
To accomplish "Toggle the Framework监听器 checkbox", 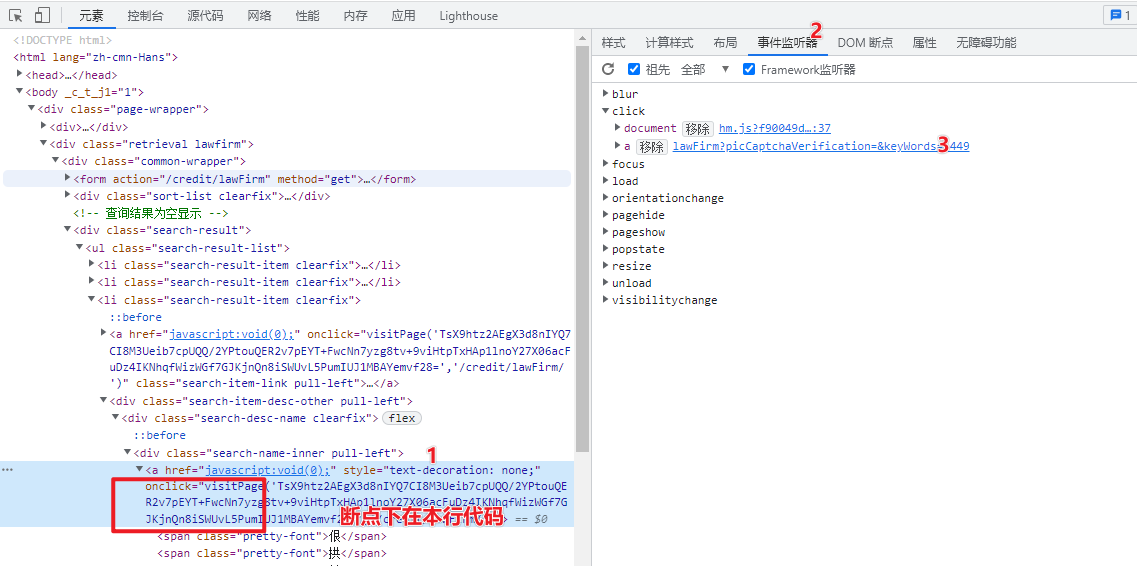I will (x=749, y=70).
